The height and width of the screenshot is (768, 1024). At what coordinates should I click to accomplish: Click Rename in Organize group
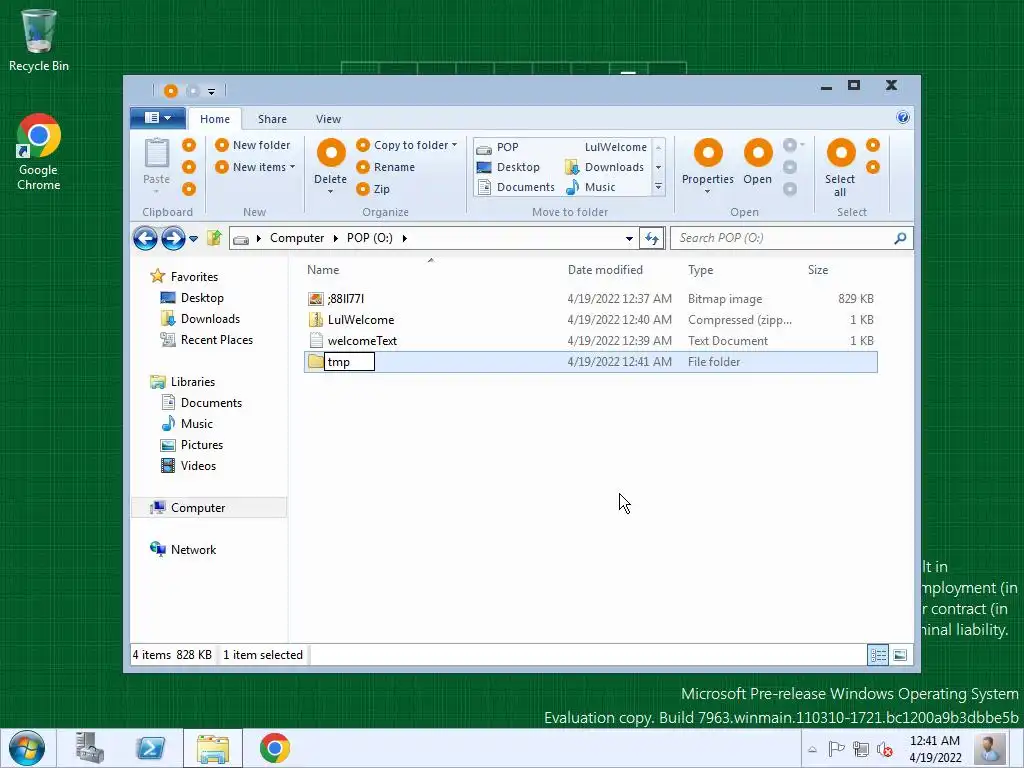click(x=386, y=167)
